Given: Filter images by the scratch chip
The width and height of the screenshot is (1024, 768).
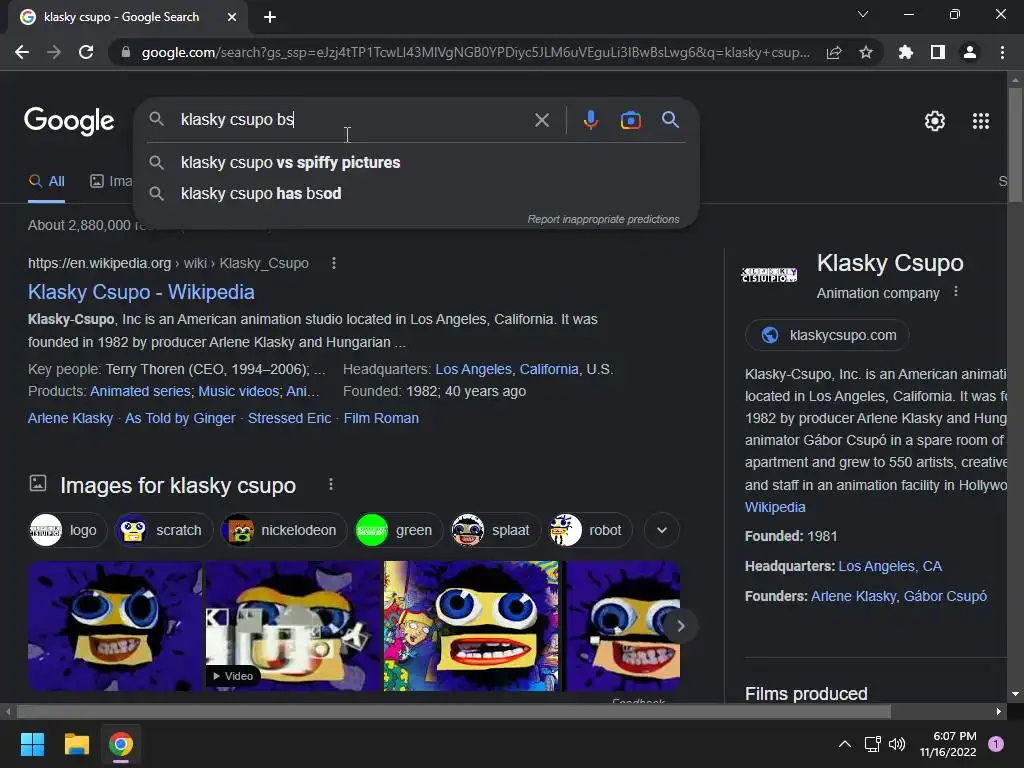Looking at the screenshot, I should [163, 530].
